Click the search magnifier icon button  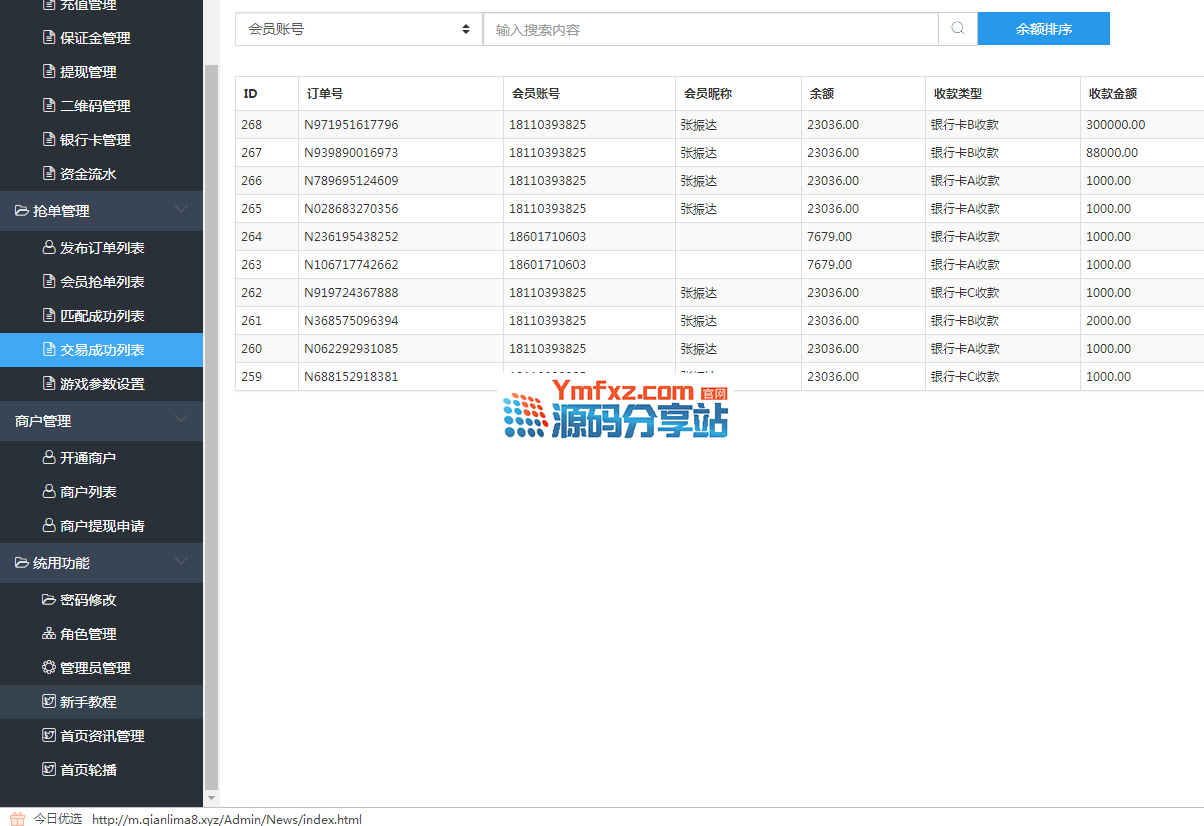coord(957,29)
